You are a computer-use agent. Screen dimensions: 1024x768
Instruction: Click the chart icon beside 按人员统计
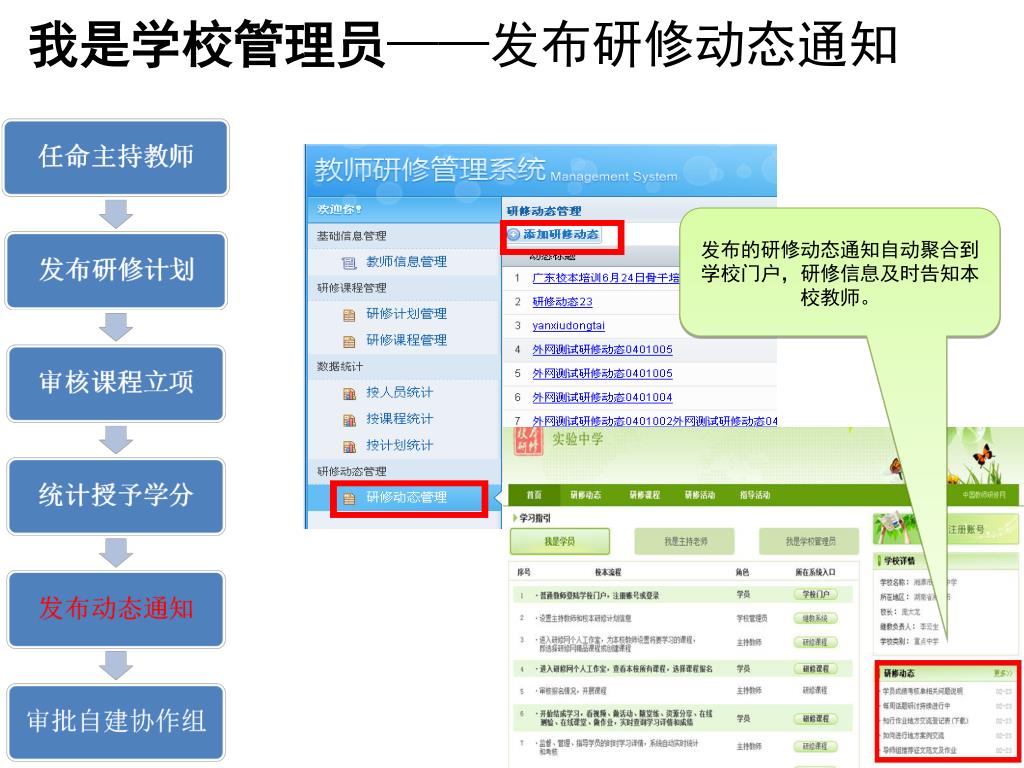349,393
